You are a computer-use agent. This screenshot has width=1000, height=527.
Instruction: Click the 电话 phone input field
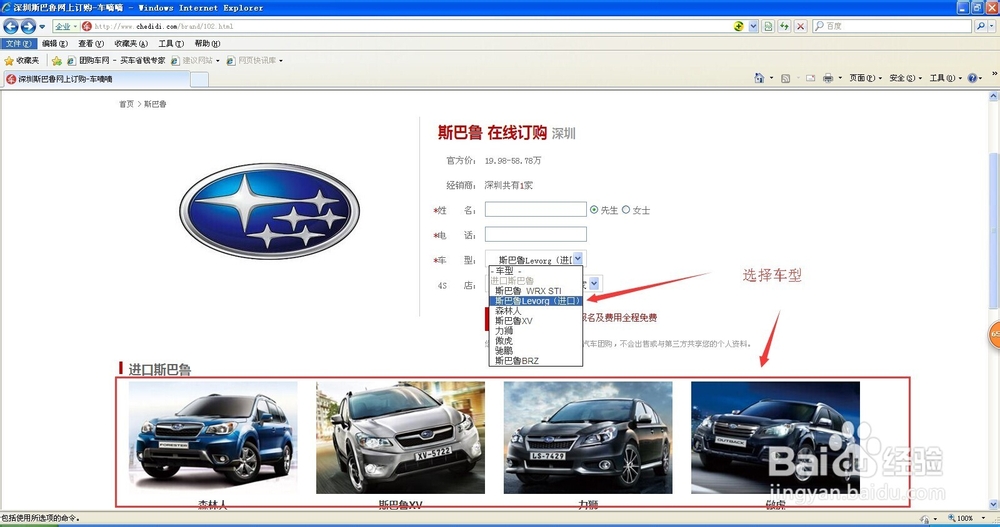tap(536, 234)
